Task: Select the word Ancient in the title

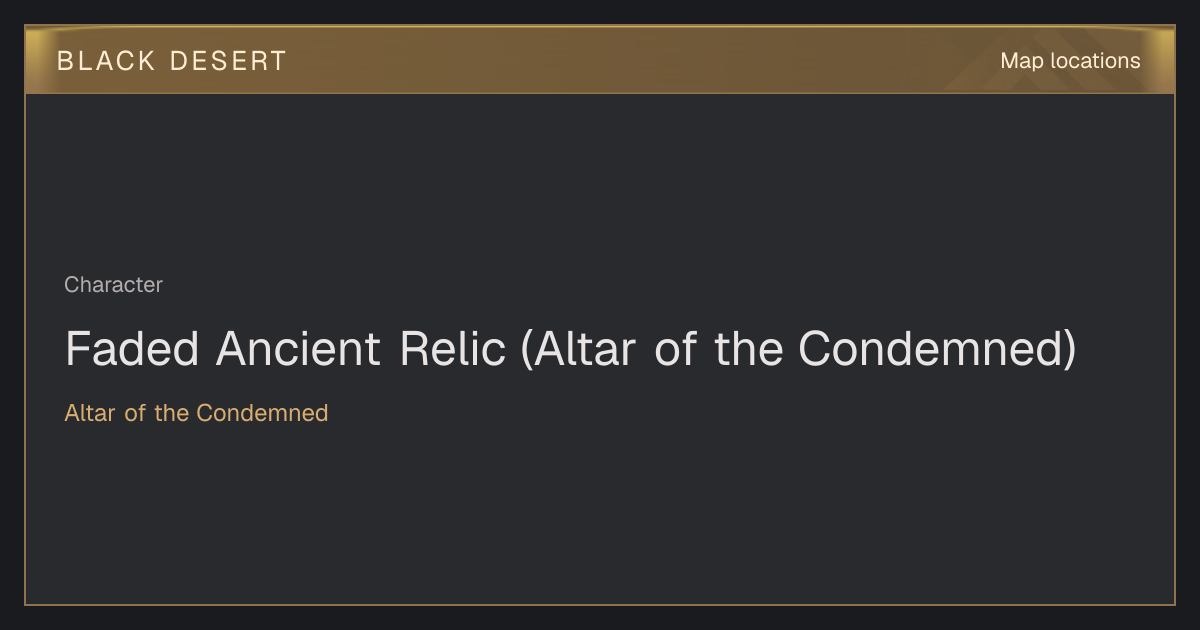Action: 299,349
